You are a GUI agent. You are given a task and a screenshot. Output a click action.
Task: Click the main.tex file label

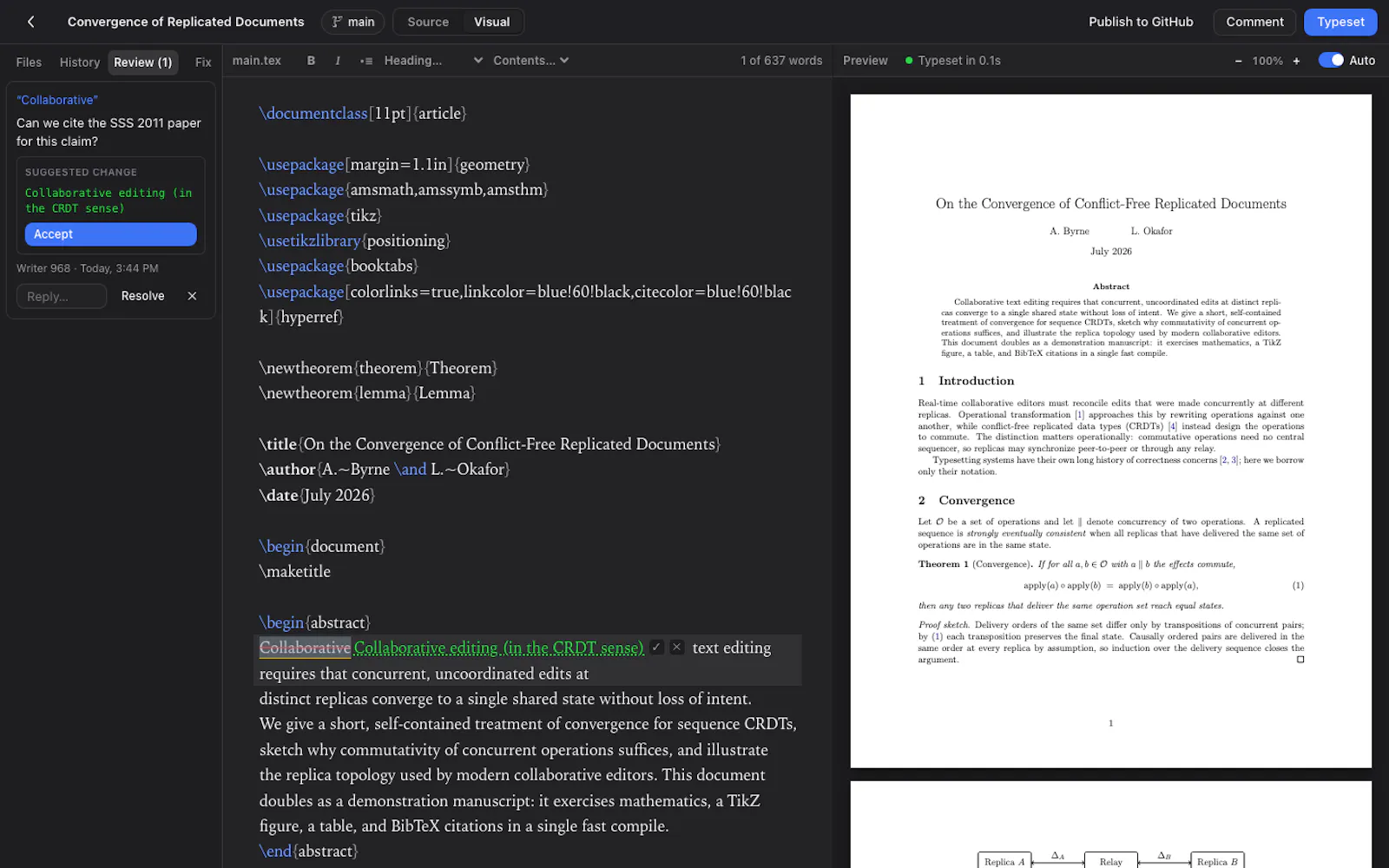coord(257,61)
